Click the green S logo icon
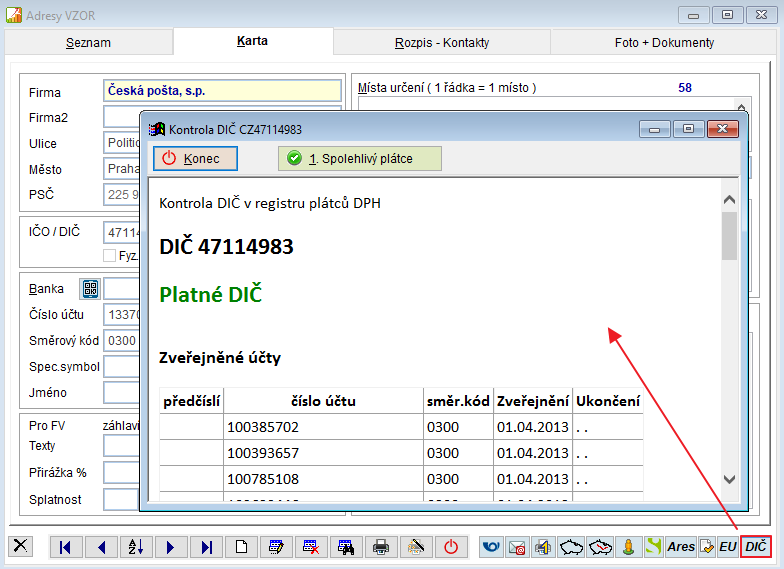Screen dimensions: 784x569 click(x=654, y=547)
